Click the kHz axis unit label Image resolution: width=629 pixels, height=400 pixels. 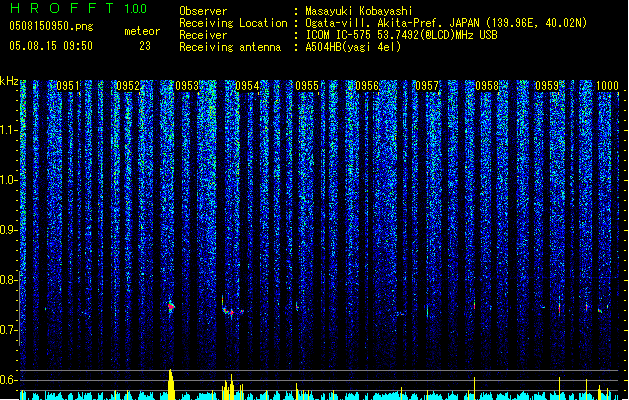click(x=9, y=81)
